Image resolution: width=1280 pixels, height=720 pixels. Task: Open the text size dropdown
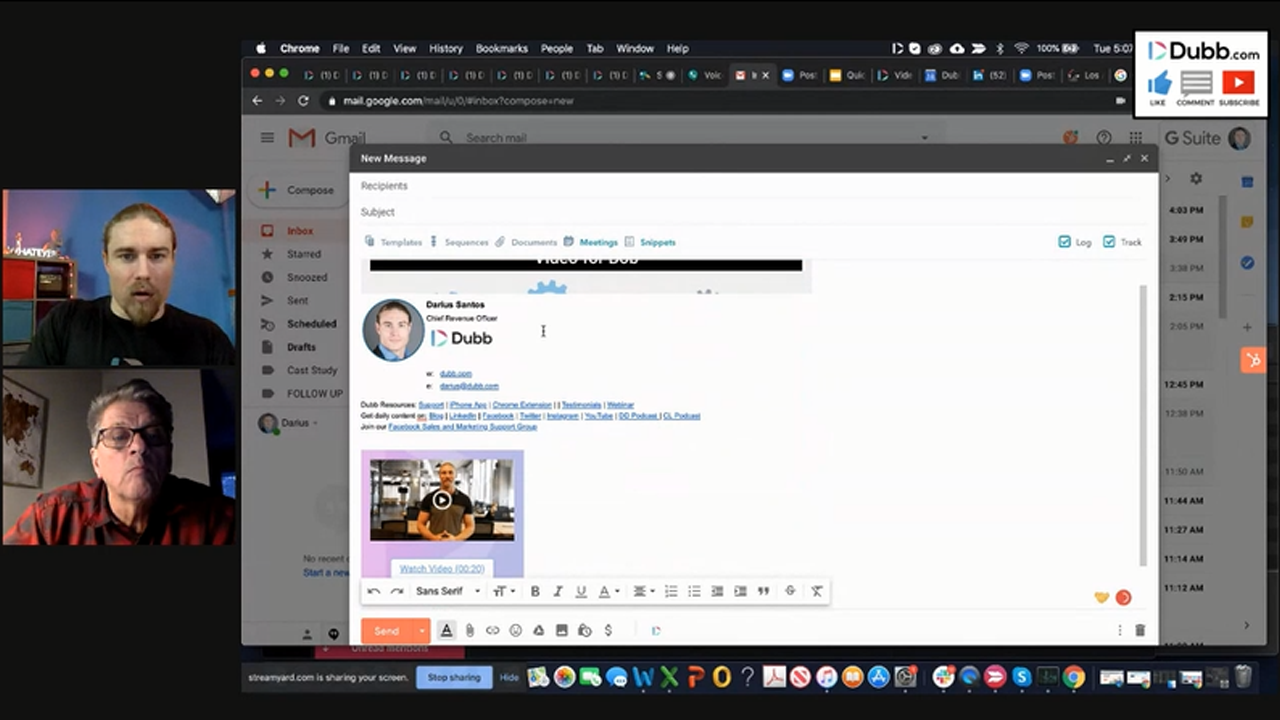[504, 591]
